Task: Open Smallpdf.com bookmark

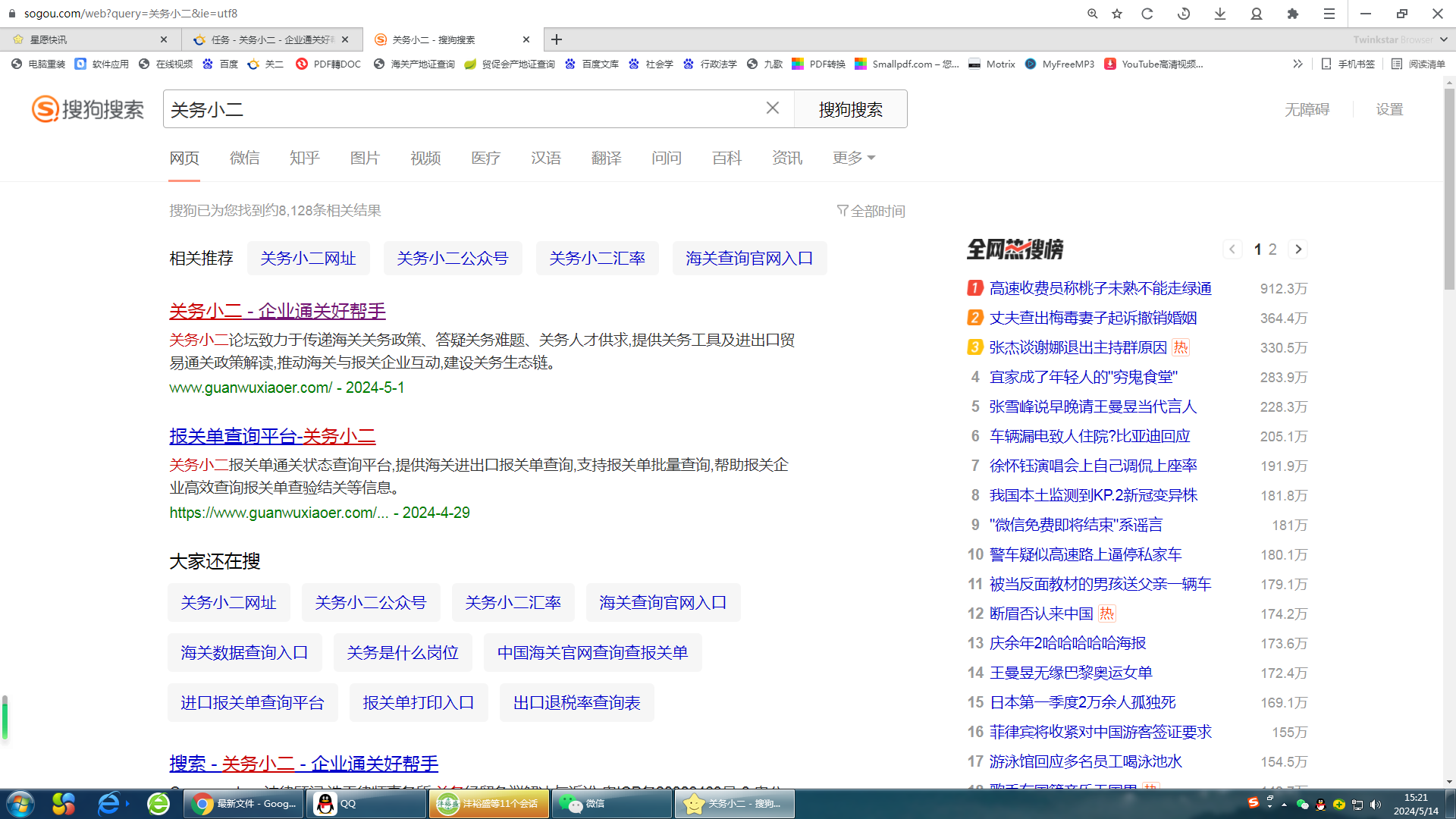Action: (907, 64)
